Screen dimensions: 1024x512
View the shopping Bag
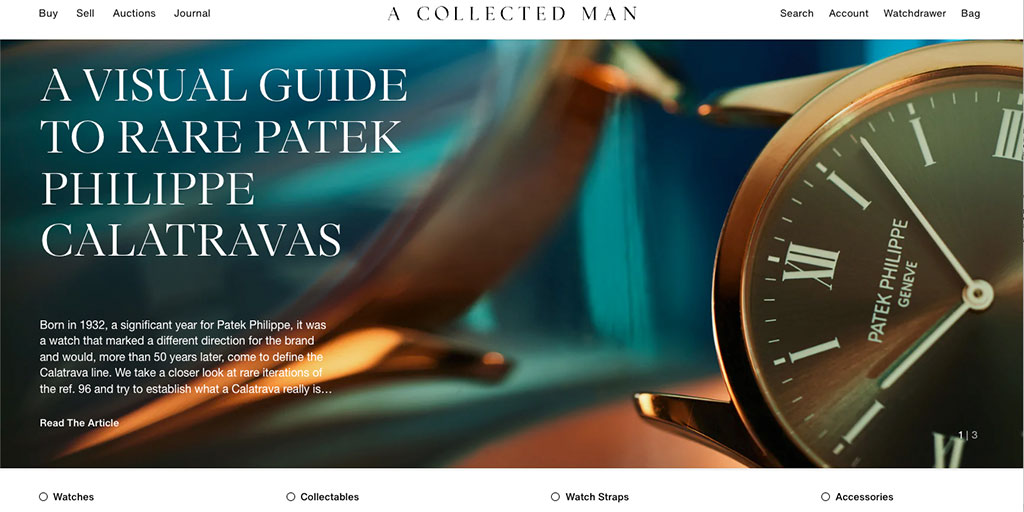[970, 13]
